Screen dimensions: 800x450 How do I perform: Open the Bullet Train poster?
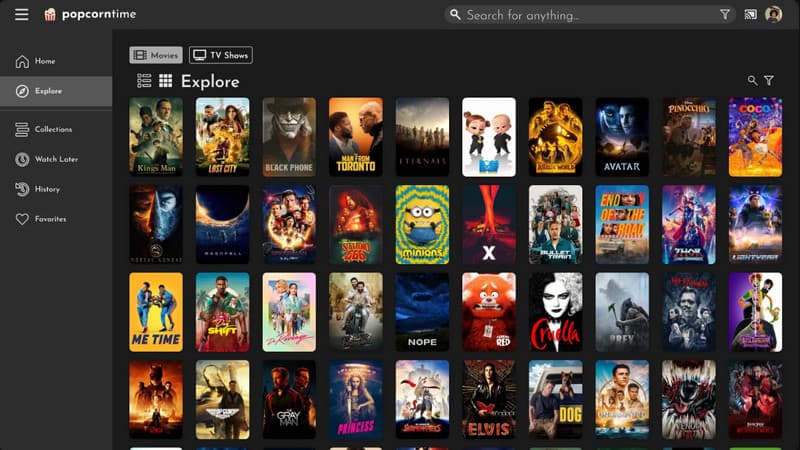556,224
